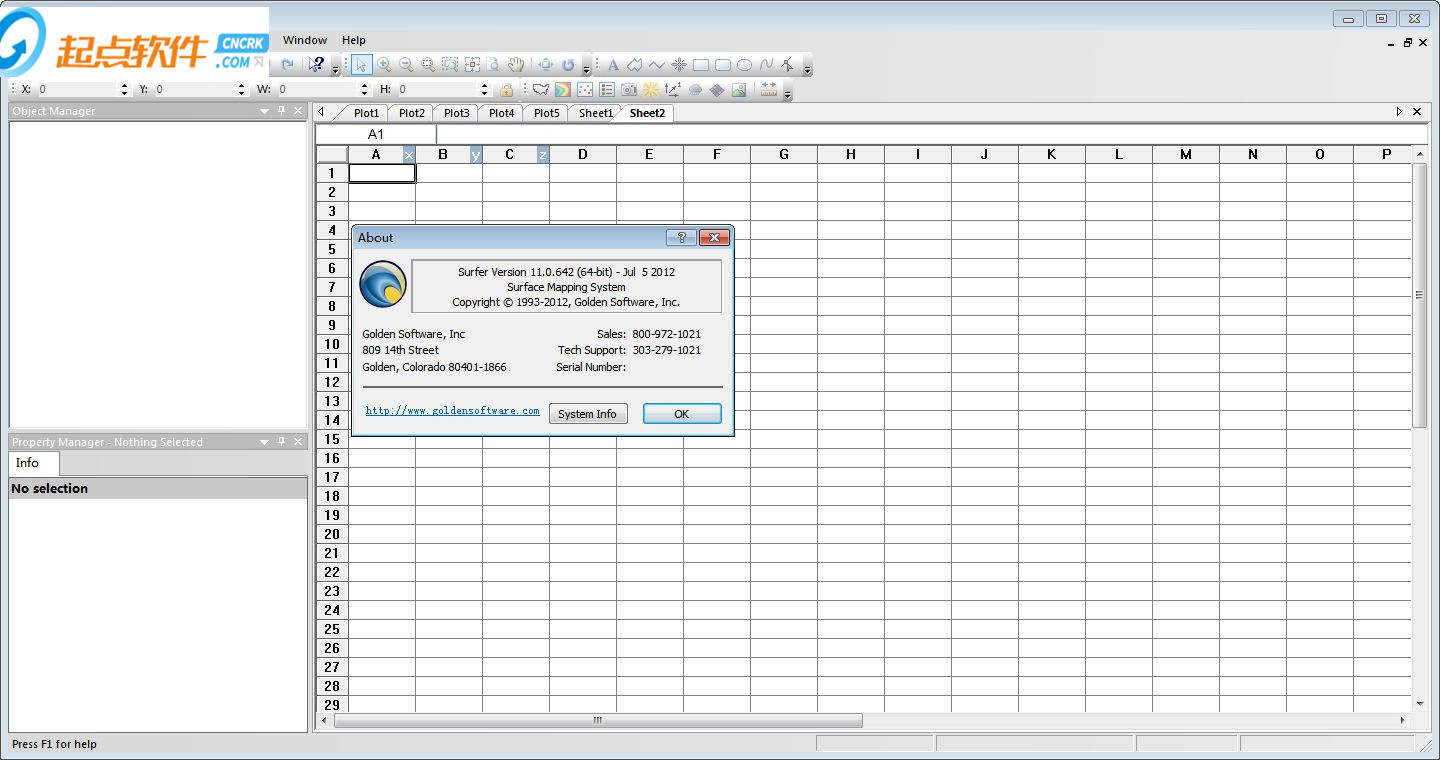Viewport: 1440px width, 760px height.
Task: Click the New Watershed Map icon
Action: click(x=695, y=90)
